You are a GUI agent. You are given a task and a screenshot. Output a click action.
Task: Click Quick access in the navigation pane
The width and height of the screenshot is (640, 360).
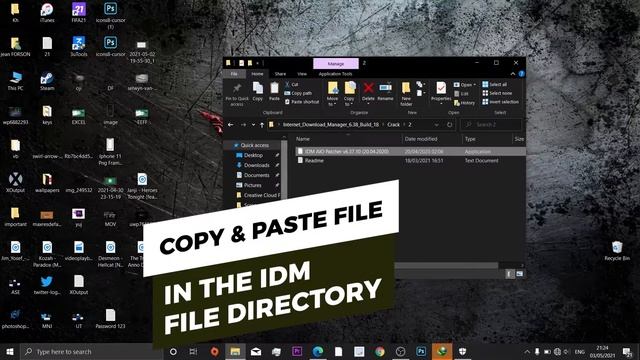(255, 145)
